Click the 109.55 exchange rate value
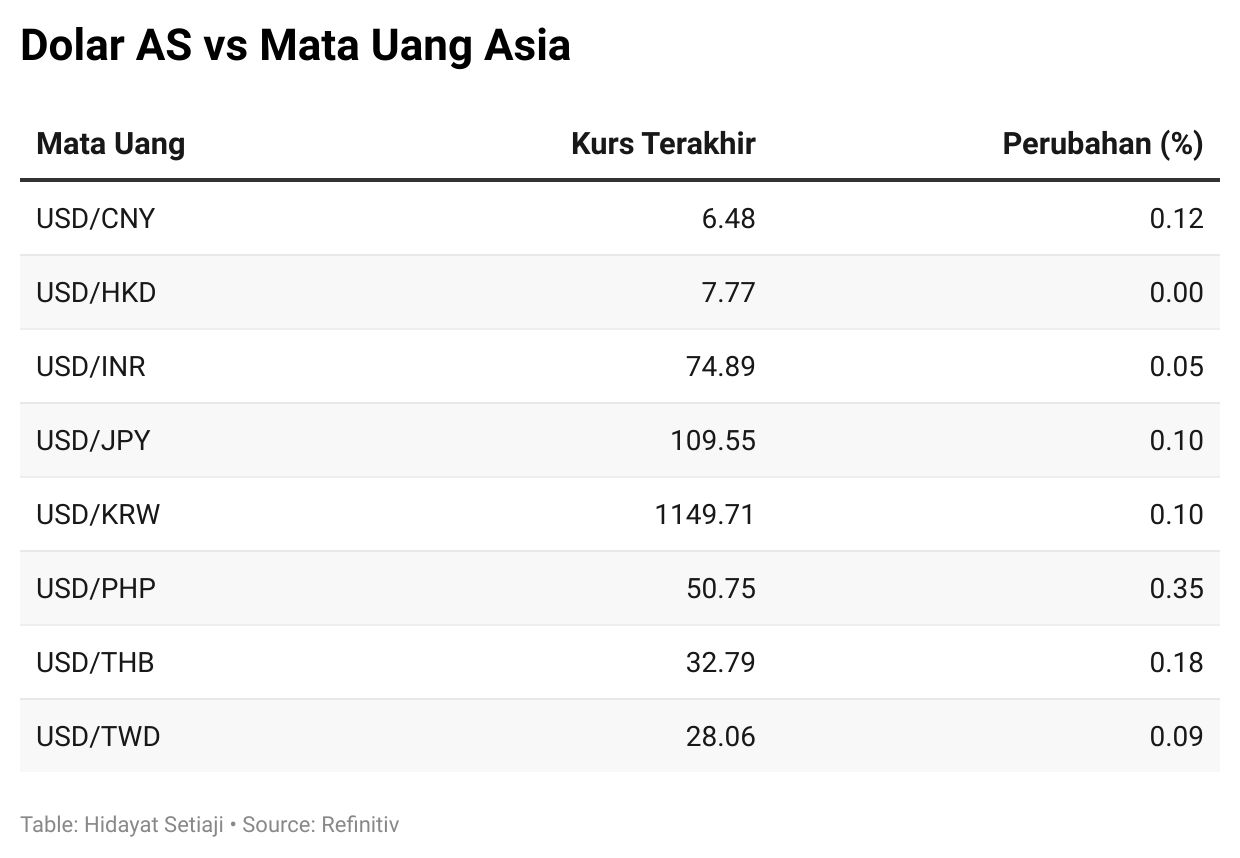1240x858 pixels. [x=713, y=440]
